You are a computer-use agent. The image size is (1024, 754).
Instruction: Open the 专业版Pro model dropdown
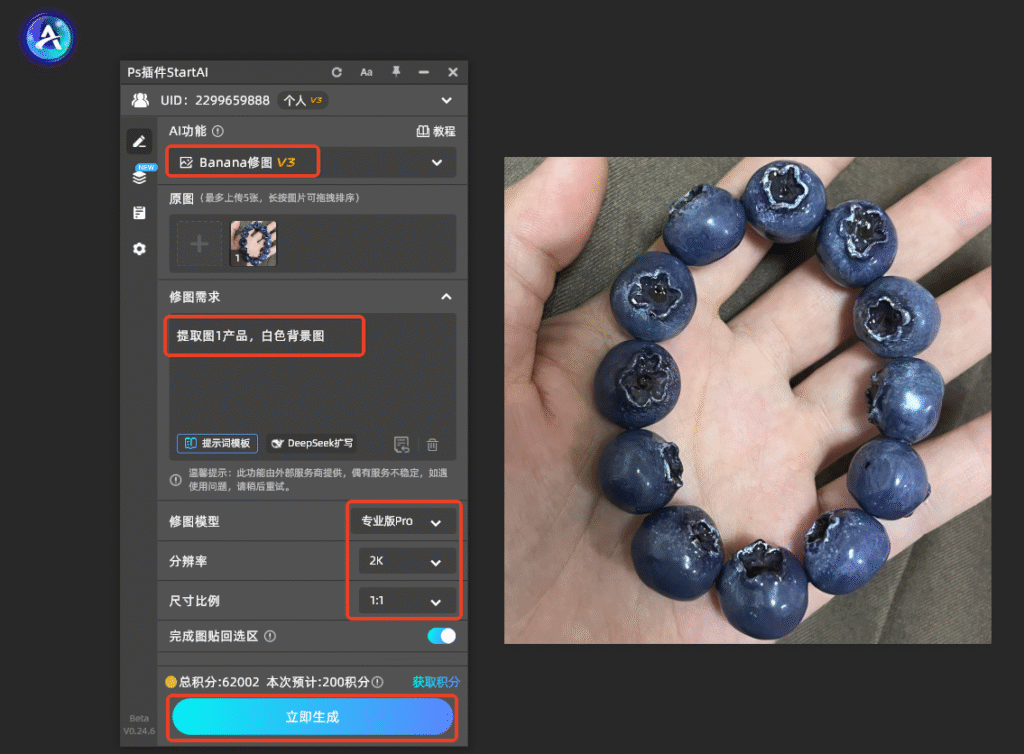[402, 522]
